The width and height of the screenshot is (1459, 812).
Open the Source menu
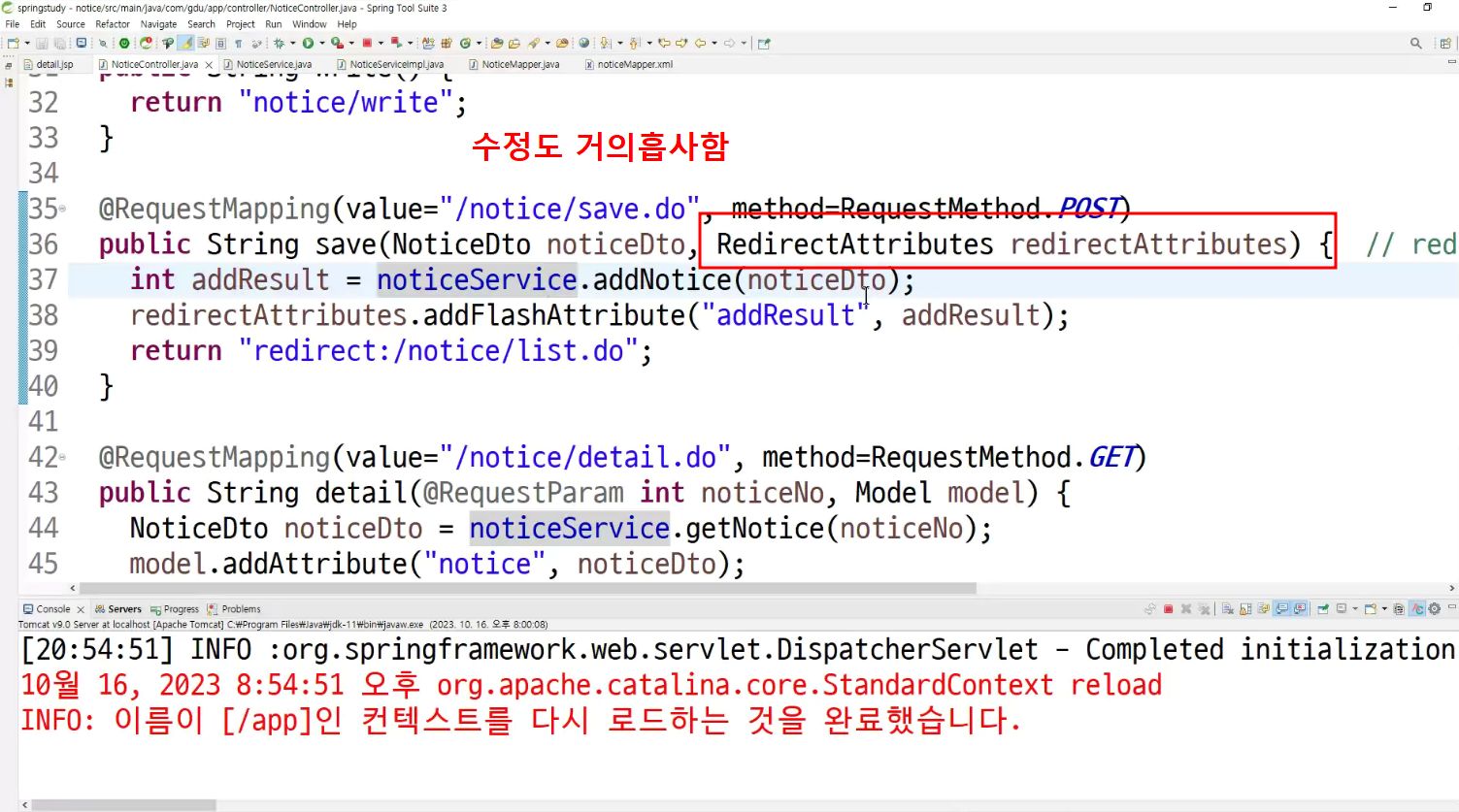(71, 24)
